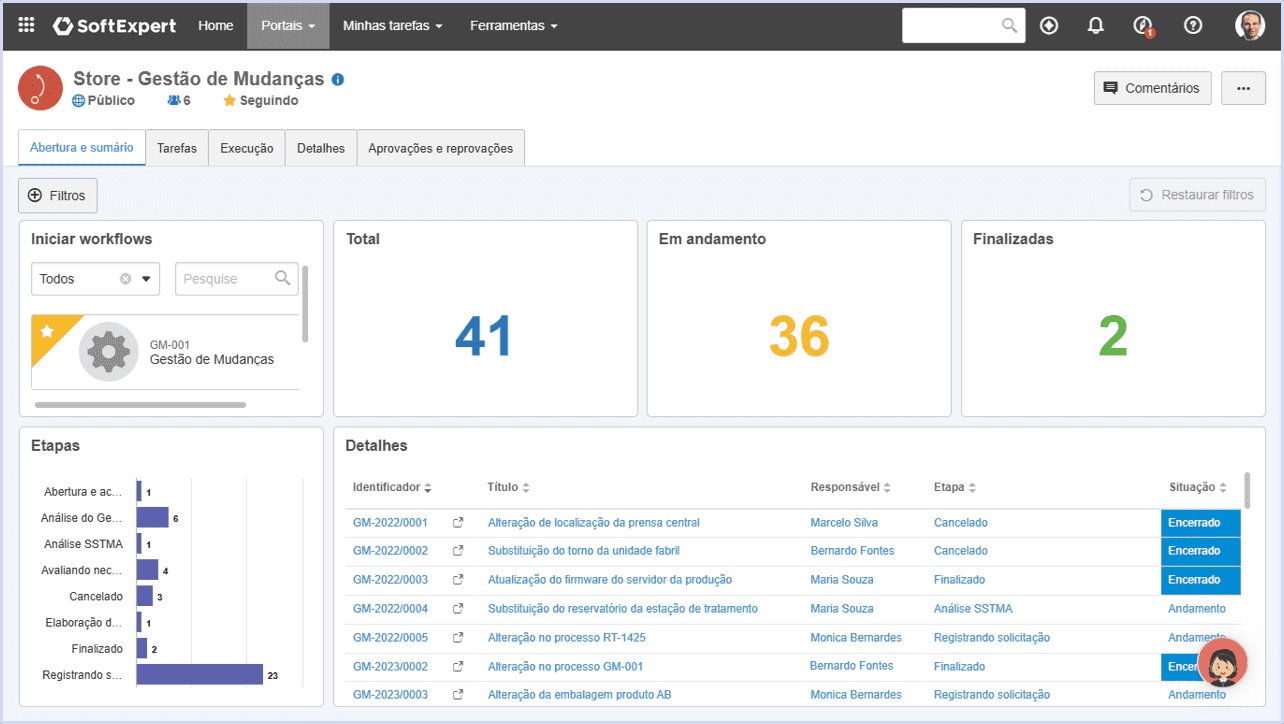Click the Registrando solicitação bar in Etapas chart
The width and height of the screenshot is (1284, 724).
200,675
